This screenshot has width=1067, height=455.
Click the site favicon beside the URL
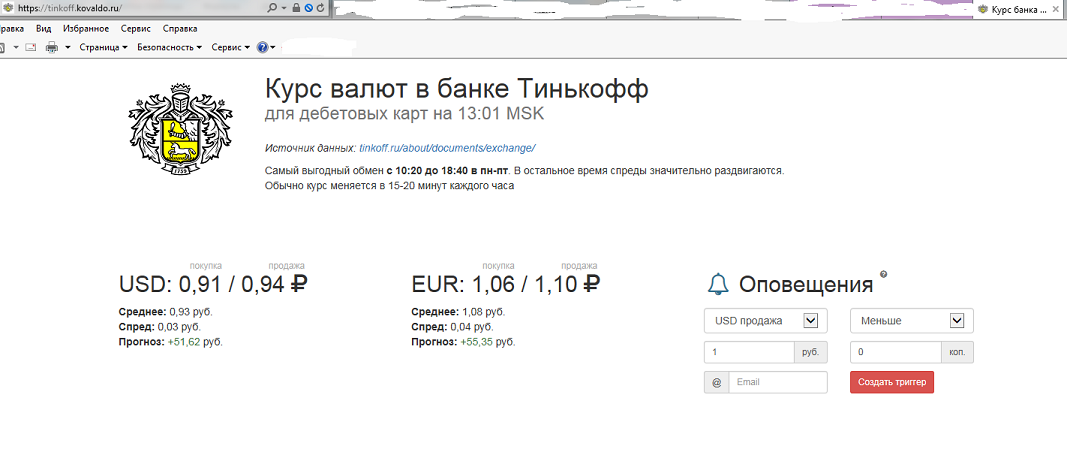[x=7, y=7]
